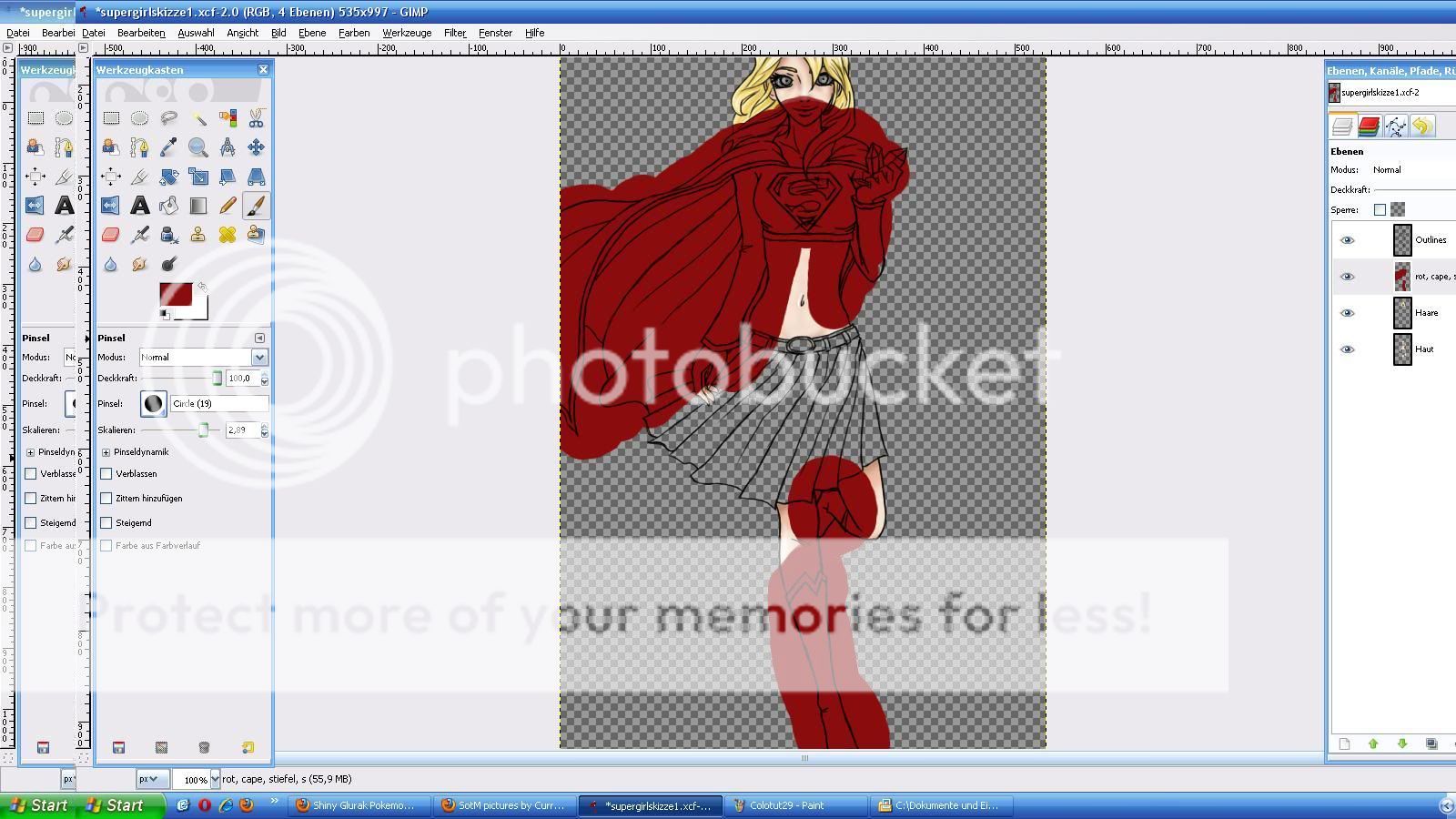Hide the Outlines layer

[x=1348, y=240]
